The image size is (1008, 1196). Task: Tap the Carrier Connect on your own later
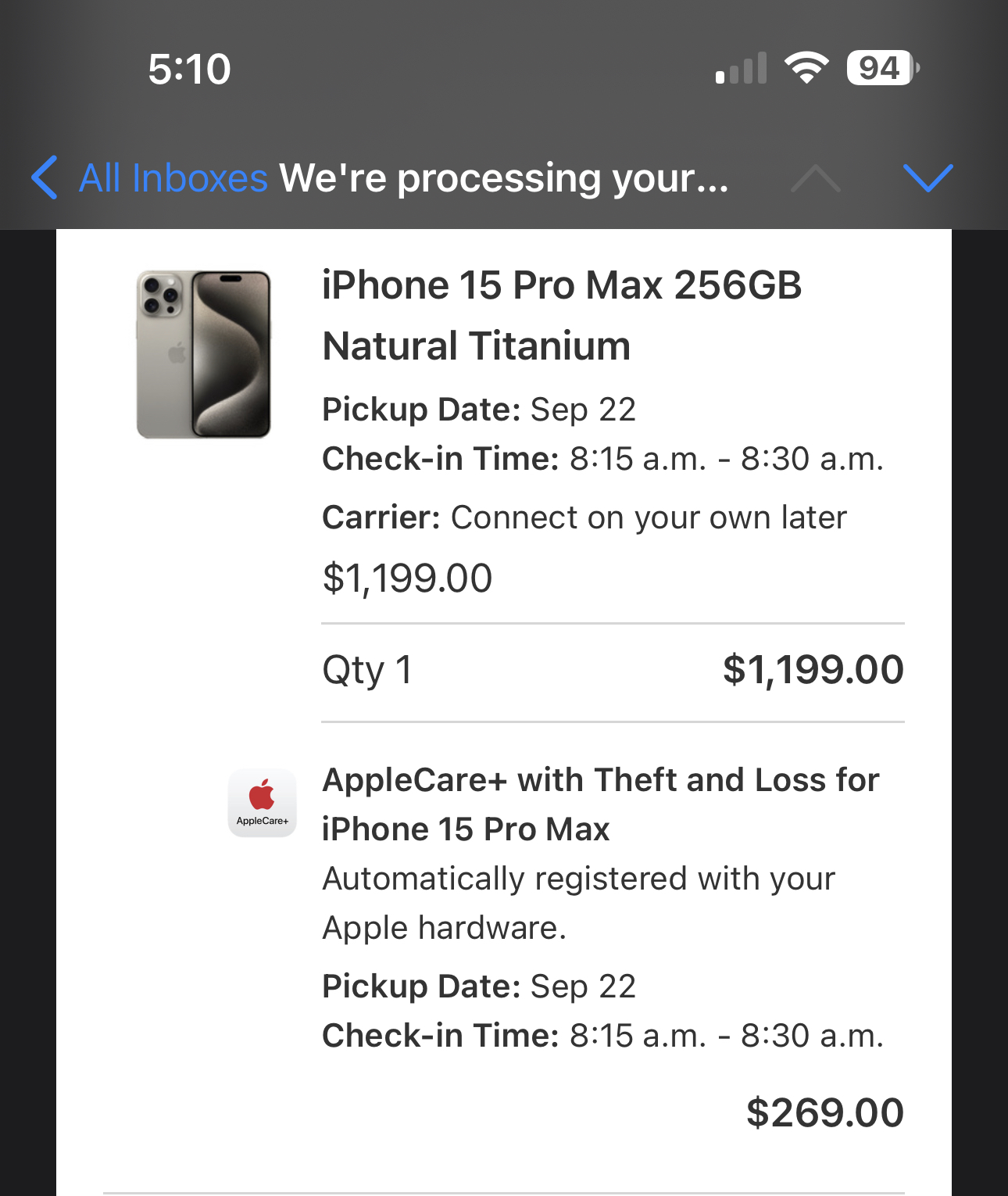(x=584, y=517)
